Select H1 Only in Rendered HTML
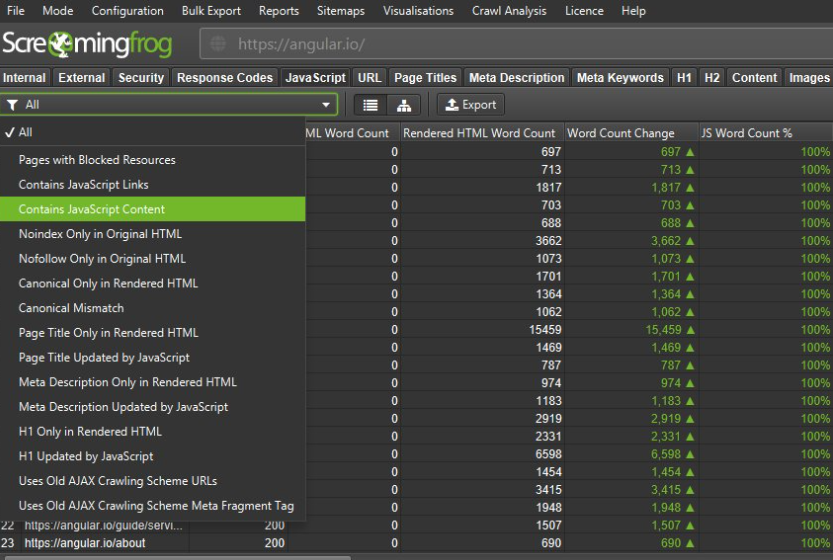This screenshot has width=833, height=560. pyautogui.click(x=153, y=431)
